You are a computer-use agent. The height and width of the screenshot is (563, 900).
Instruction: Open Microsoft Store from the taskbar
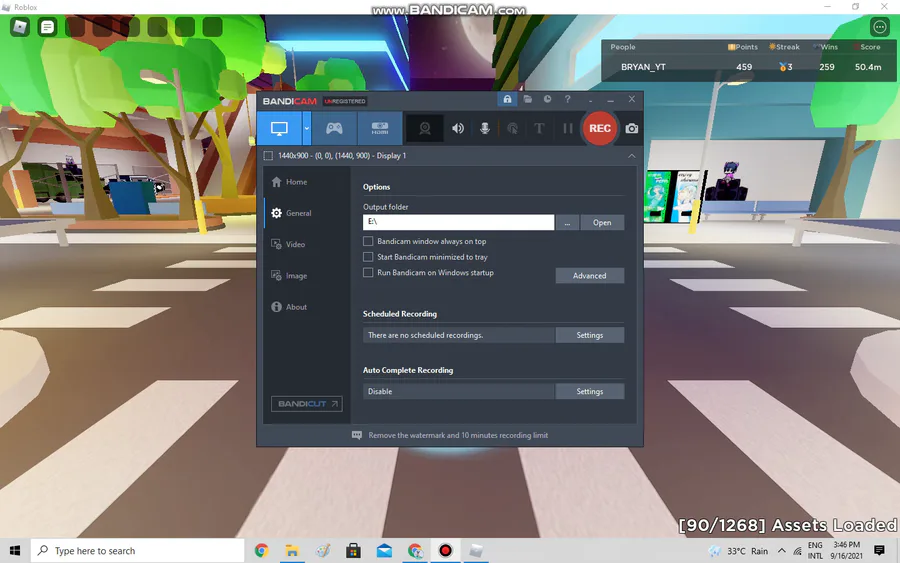pyautogui.click(x=353, y=551)
